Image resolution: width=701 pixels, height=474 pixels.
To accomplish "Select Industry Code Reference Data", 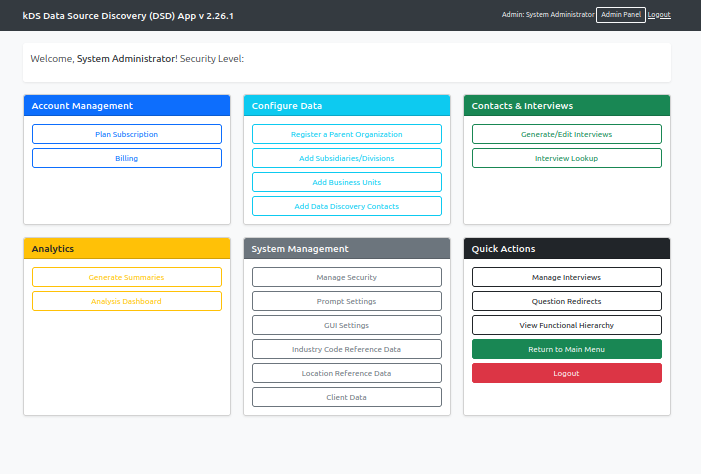I will [x=346, y=349].
